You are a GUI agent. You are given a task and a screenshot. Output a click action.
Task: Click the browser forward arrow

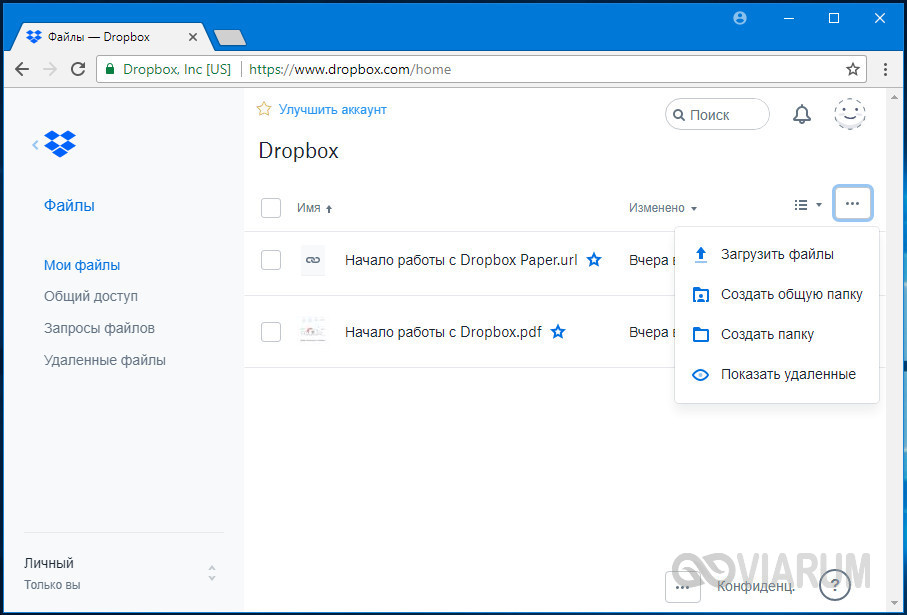point(50,69)
